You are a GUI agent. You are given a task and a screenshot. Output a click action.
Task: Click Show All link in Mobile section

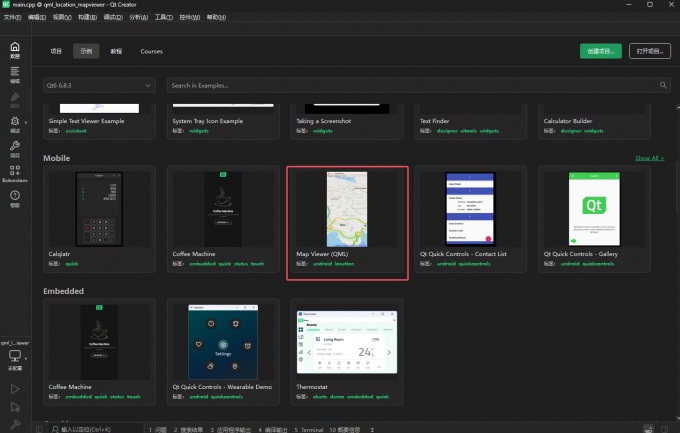(x=648, y=158)
